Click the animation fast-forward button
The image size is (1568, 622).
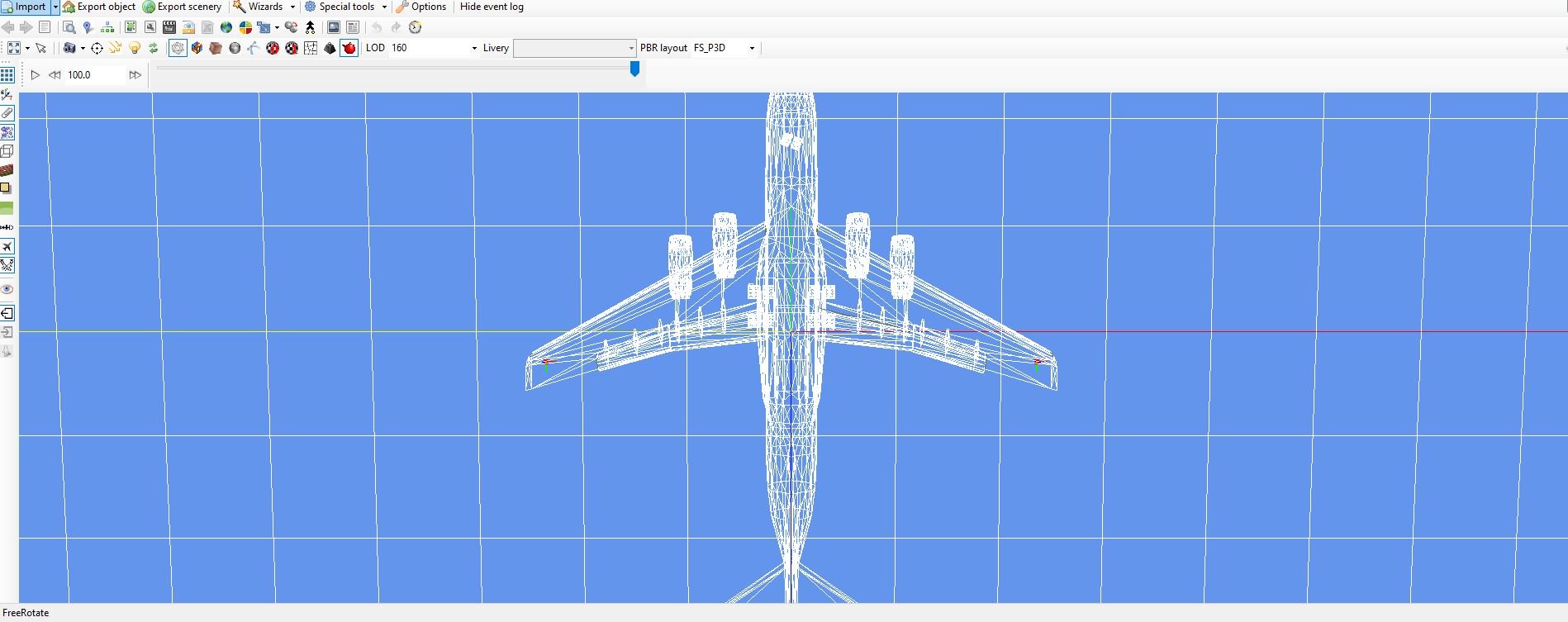(135, 74)
